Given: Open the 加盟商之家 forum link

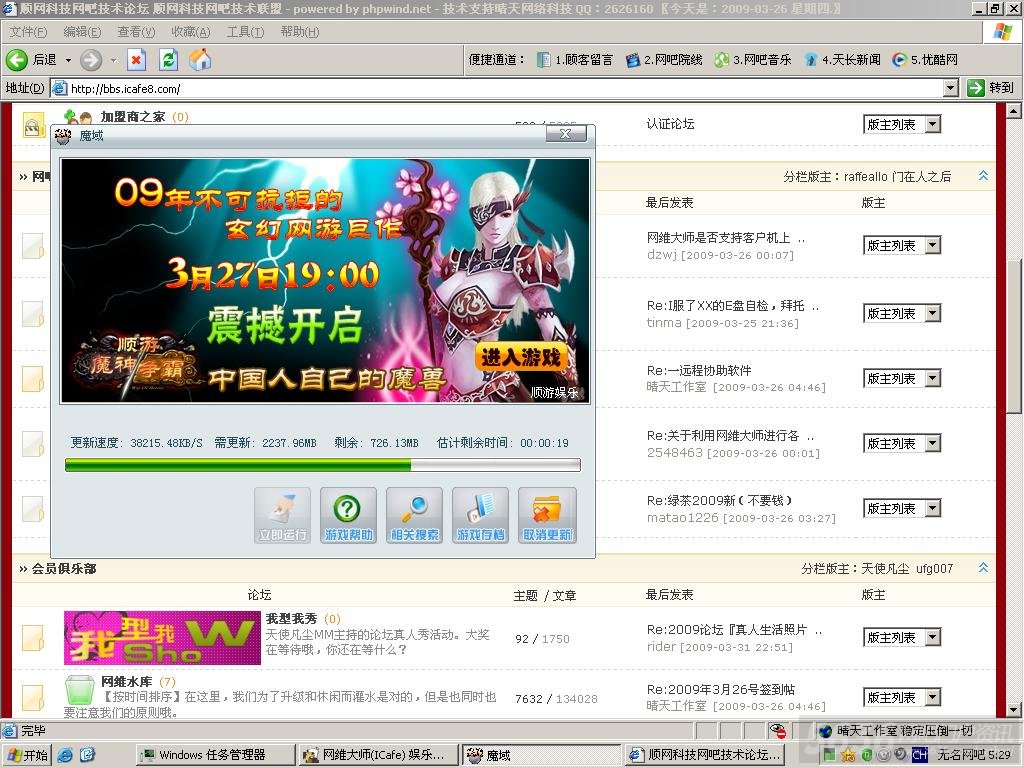Looking at the screenshot, I should tap(133, 116).
